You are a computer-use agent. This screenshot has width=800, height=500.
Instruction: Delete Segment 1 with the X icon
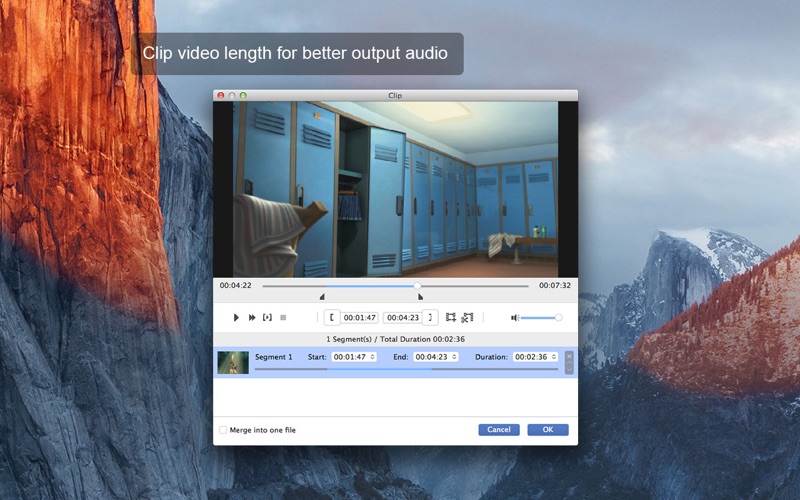click(569, 356)
